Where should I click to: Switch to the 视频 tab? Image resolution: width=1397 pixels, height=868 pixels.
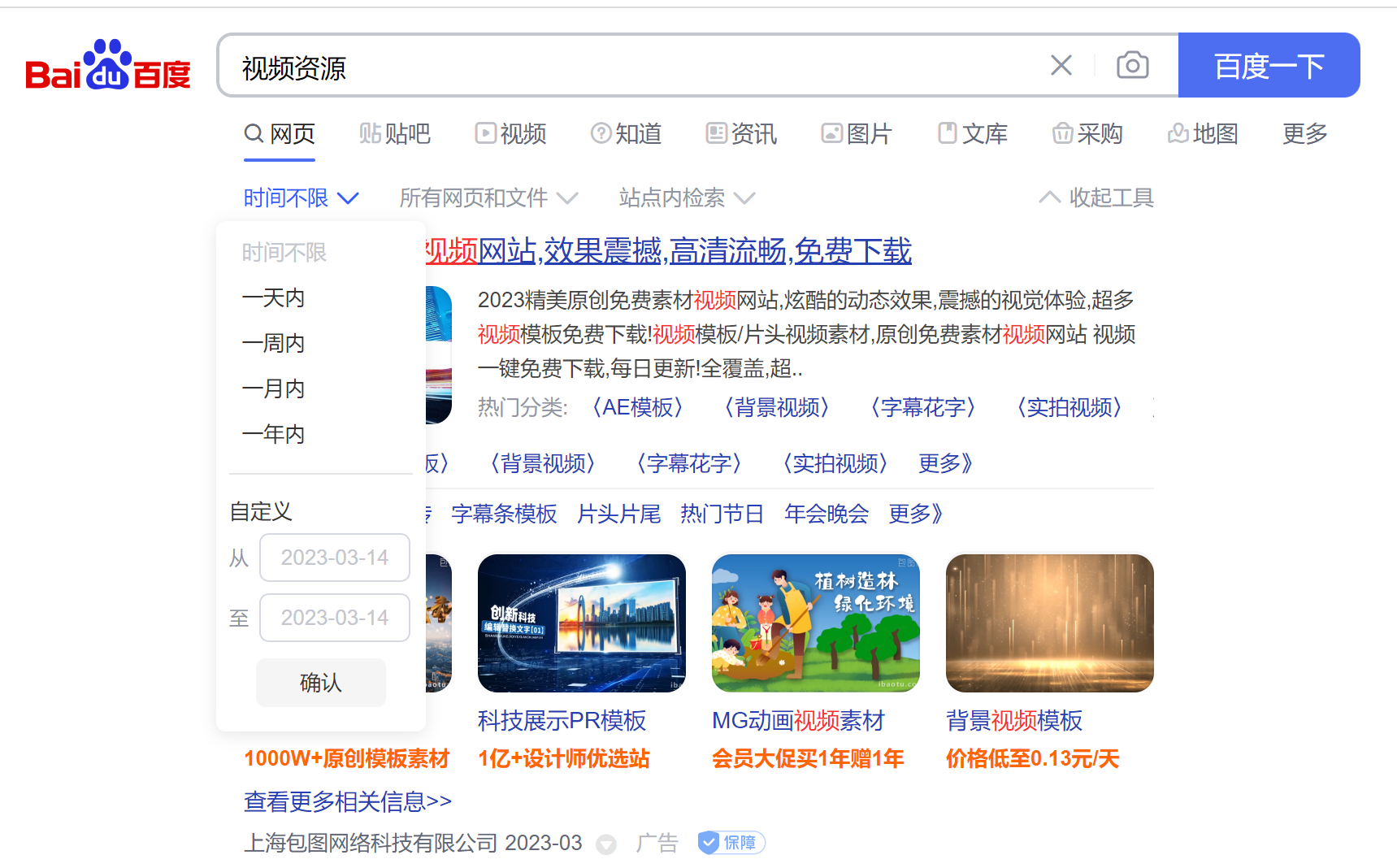pos(511,133)
